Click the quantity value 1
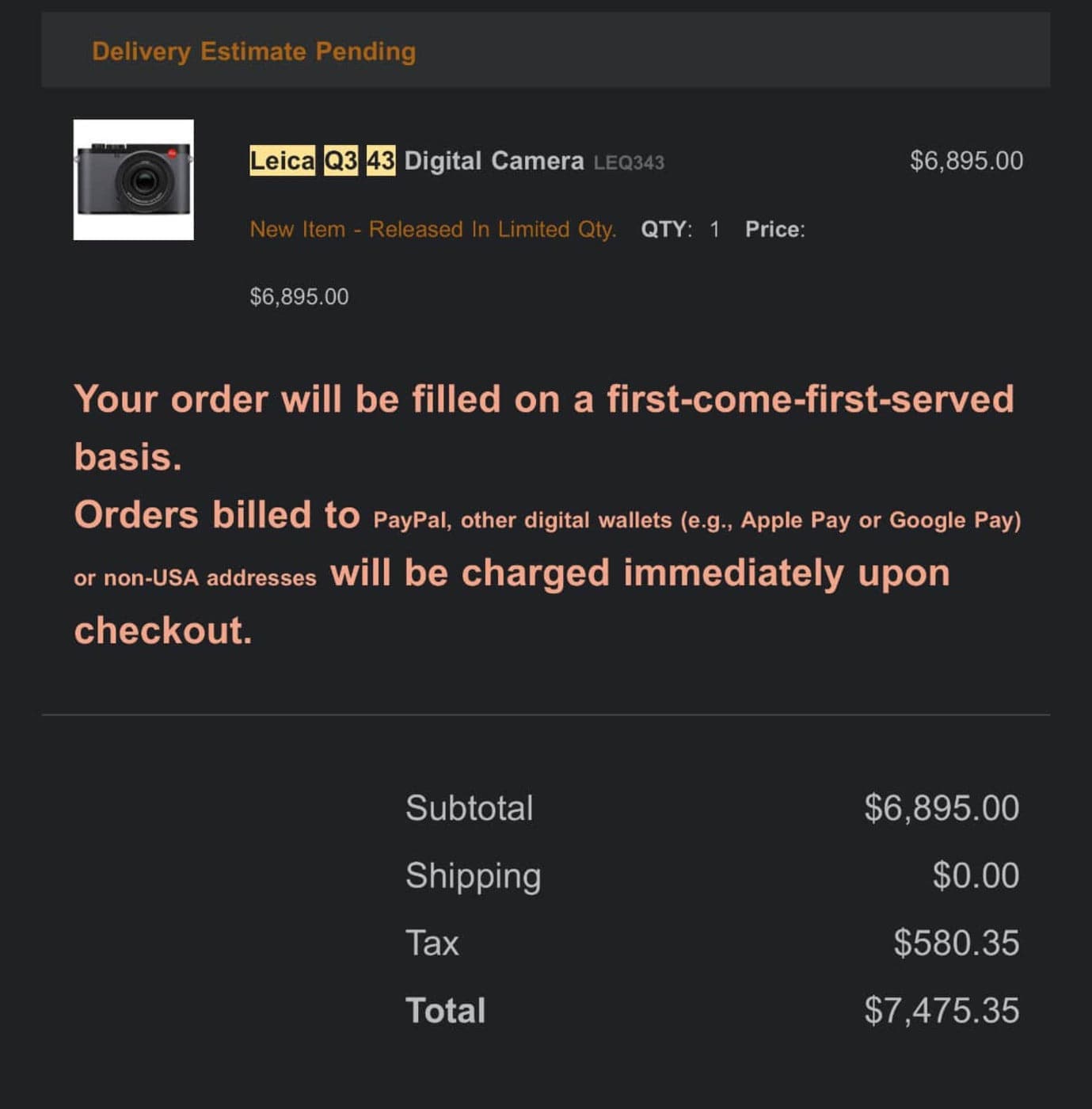 click(714, 230)
